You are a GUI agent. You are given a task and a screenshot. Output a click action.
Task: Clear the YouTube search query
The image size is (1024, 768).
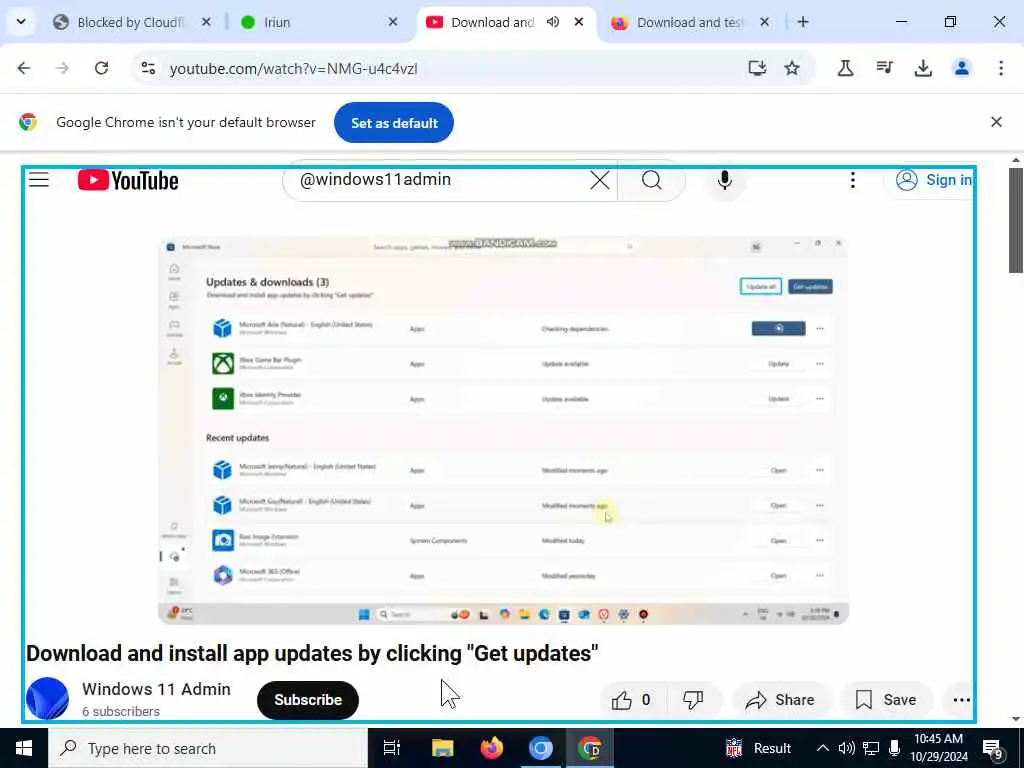tap(600, 180)
